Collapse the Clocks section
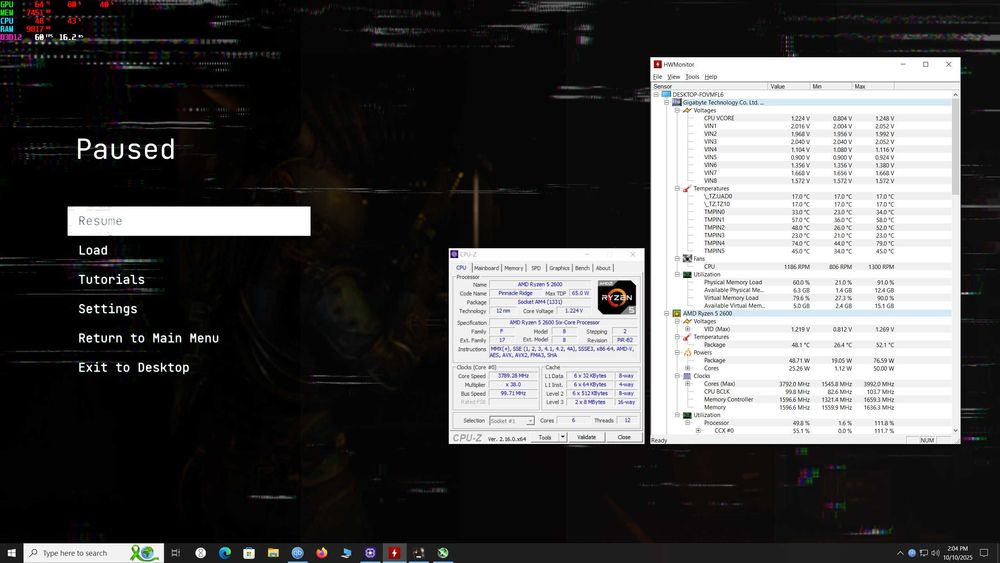 click(677, 376)
